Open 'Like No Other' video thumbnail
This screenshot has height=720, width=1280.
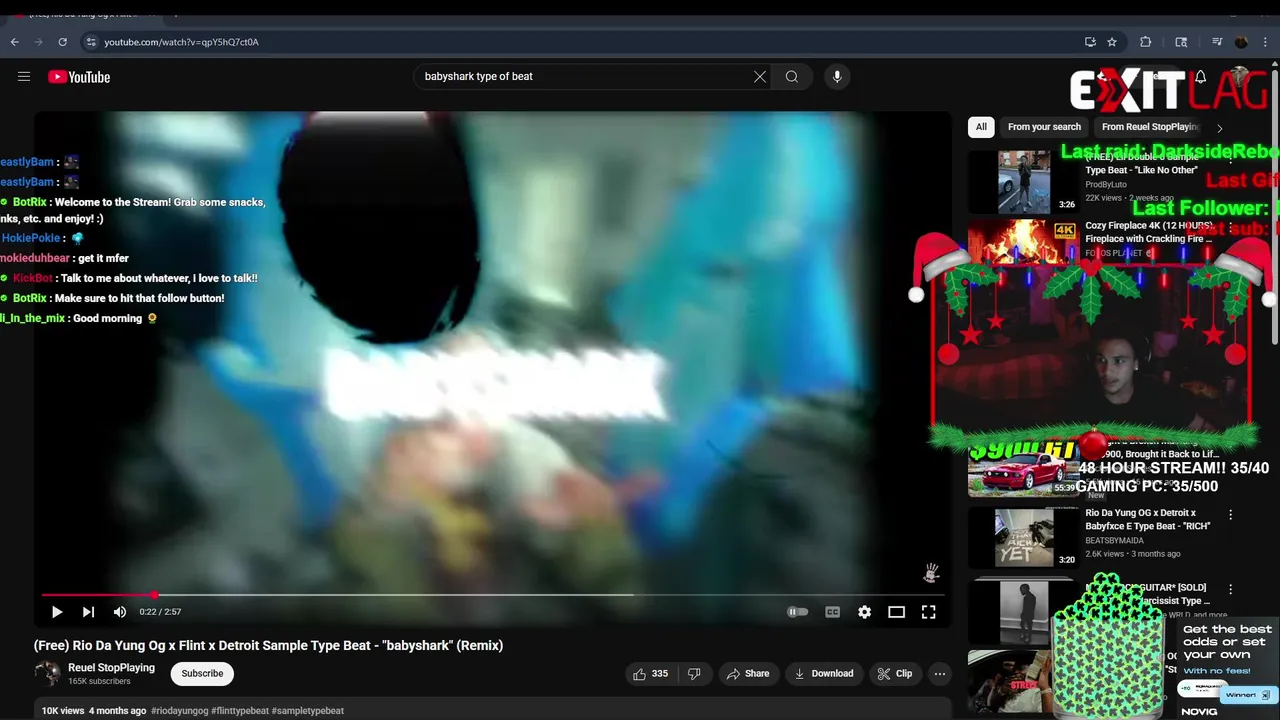pyautogui.click(x=1023, y=182)
